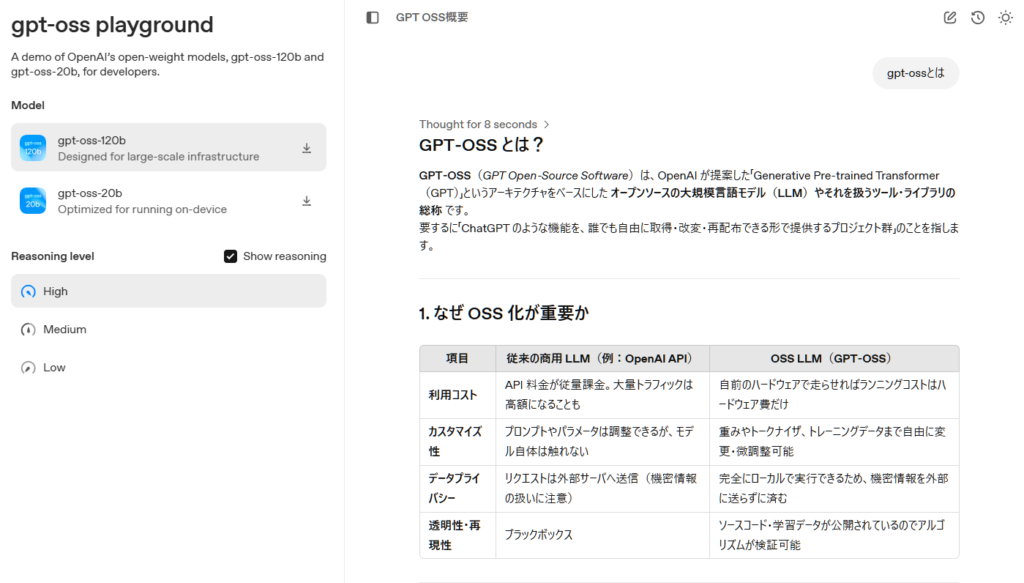The width and height of the screenshot is (1024, 583).
Task: Click the 完全にローカルで実行できる table cell
Action: tap(833, 488)
